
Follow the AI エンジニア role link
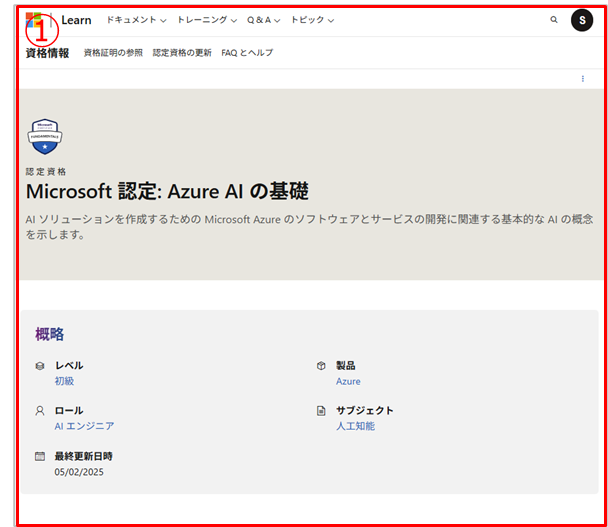tap(84, 426)
